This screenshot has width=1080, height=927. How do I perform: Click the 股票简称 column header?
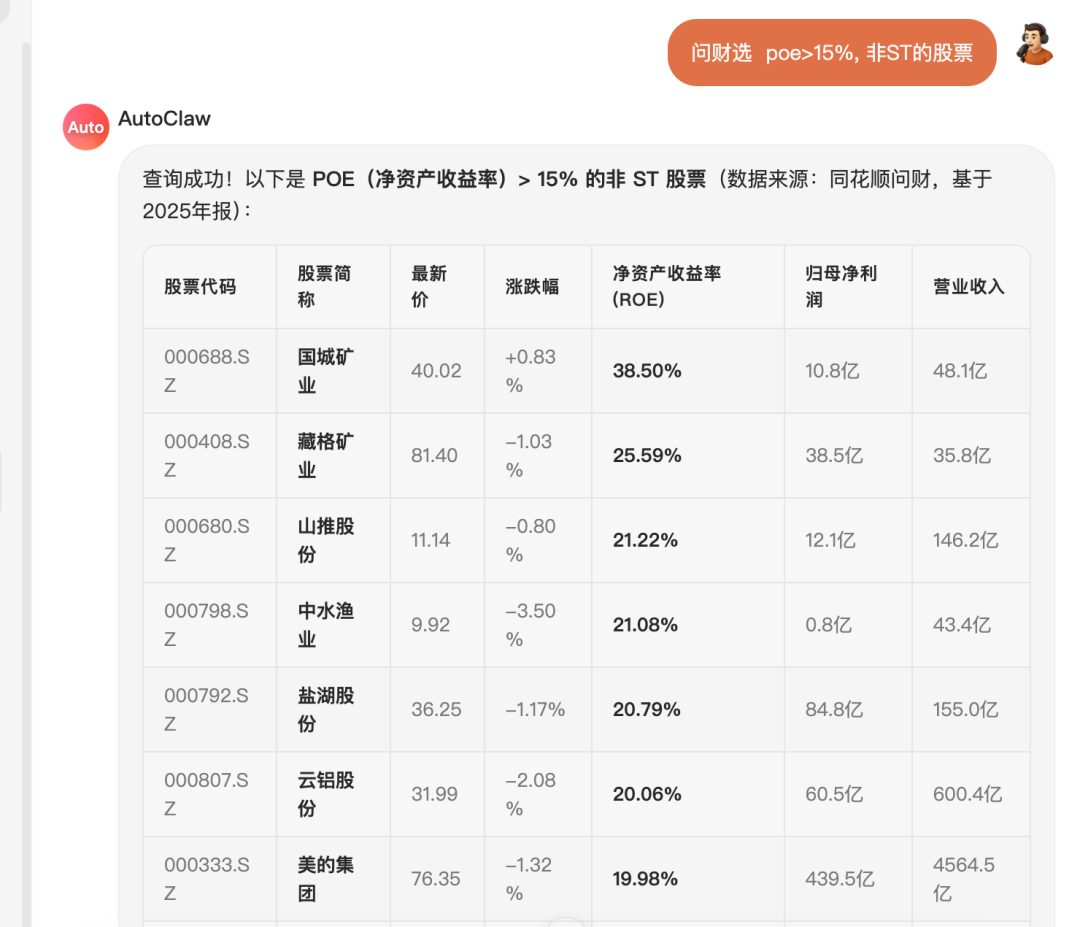tap(324, 287)
